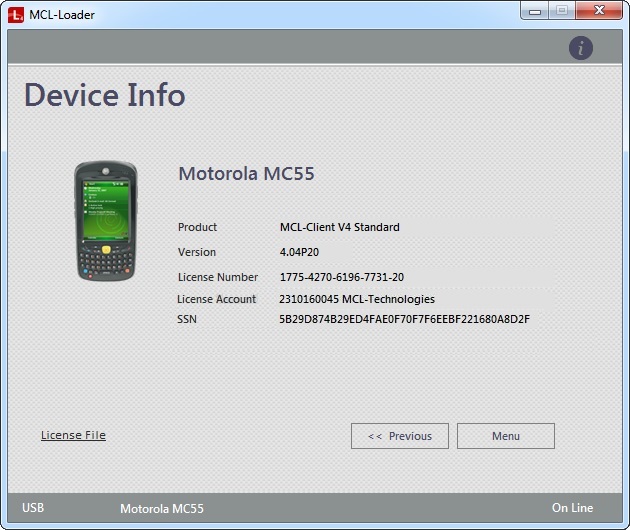
Task: Select version value 4.04P20
Action: 299,252
